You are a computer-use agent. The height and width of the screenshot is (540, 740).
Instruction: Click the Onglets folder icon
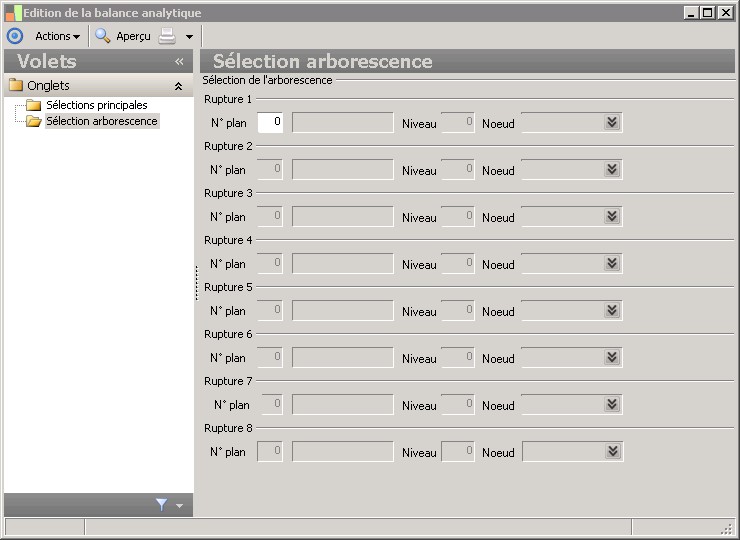(16, 85)
